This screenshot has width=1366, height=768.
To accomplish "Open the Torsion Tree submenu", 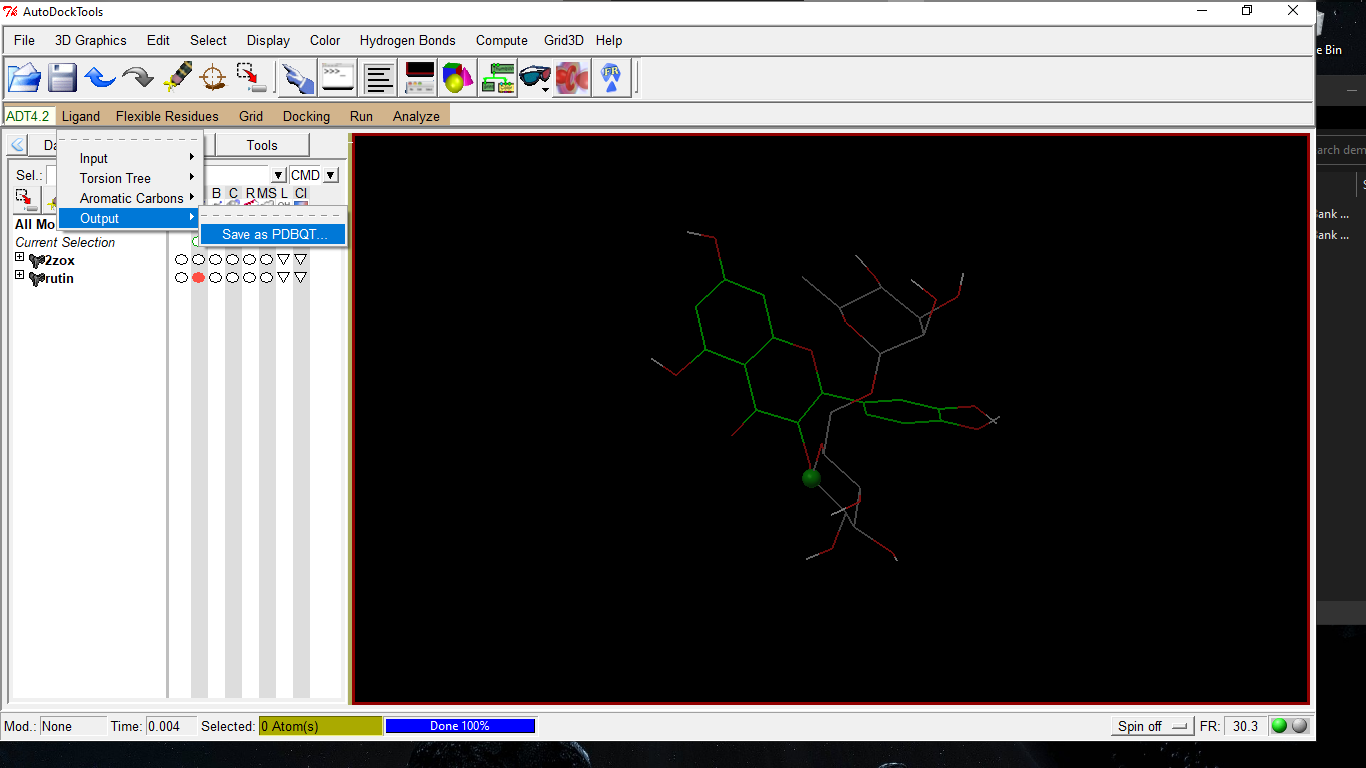I will click(x=130, y=178).
